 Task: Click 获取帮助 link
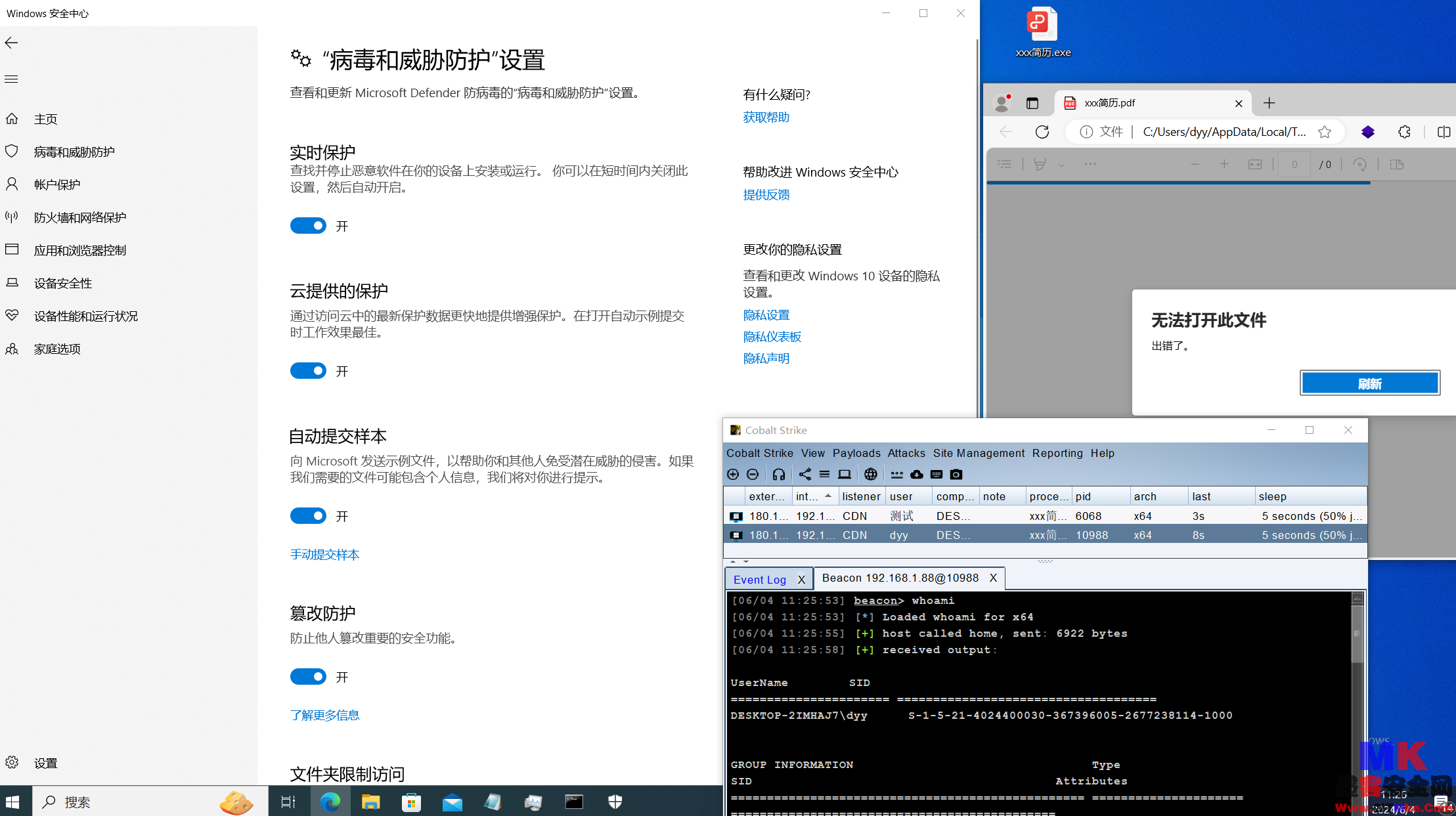[766, 118]
